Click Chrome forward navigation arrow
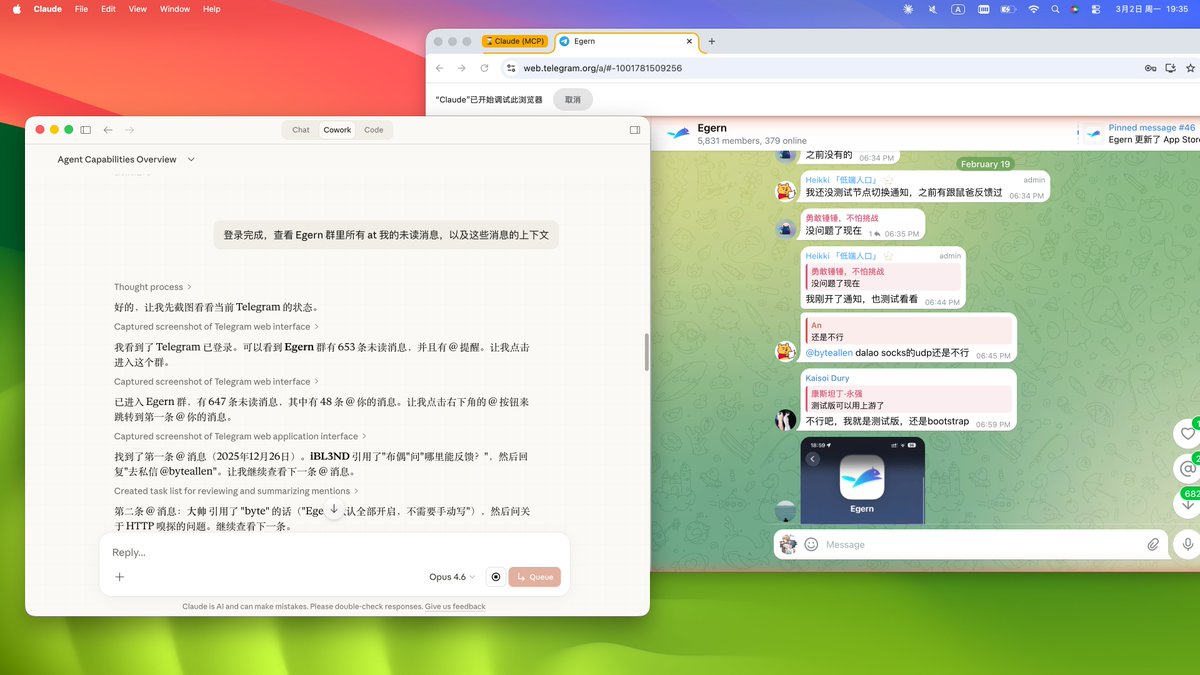 click(x=462, y=68)
